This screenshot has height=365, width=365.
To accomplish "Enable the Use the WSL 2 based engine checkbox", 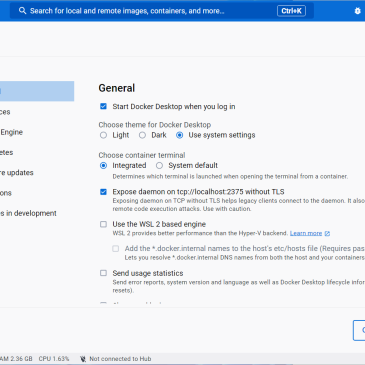I will pyautogui.click(x=103, y=224).
